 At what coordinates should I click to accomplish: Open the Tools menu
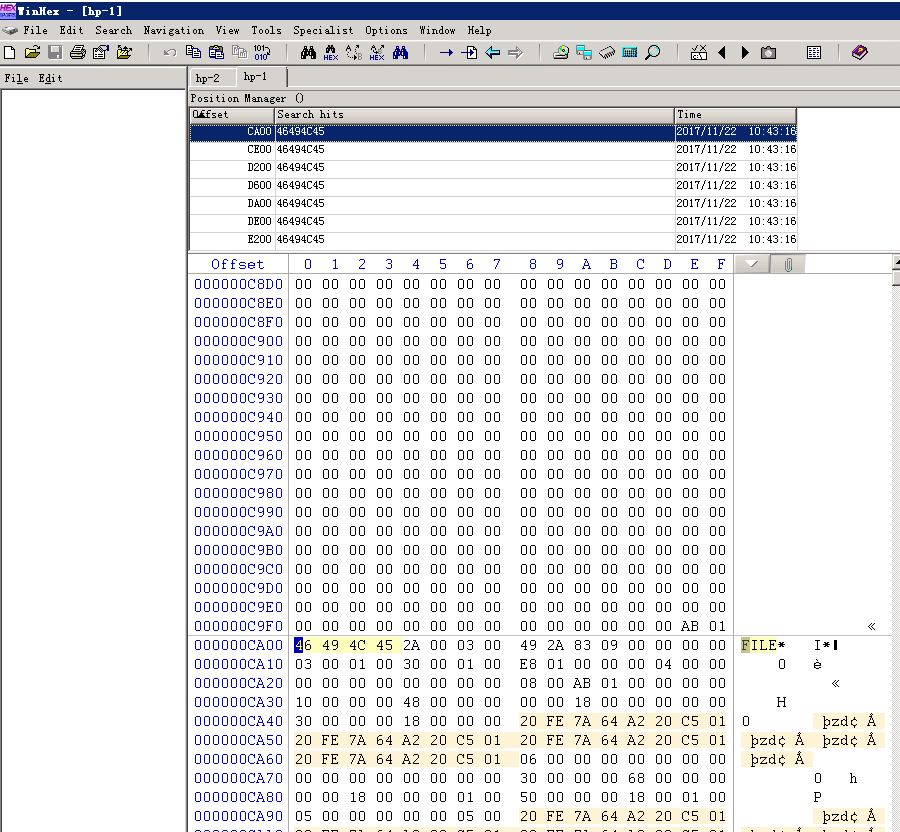coord(266,30)
